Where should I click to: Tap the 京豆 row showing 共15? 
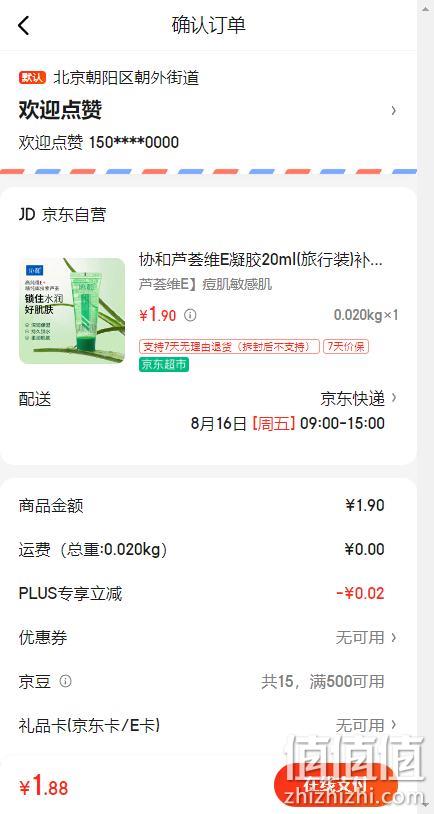click(208, 681)
